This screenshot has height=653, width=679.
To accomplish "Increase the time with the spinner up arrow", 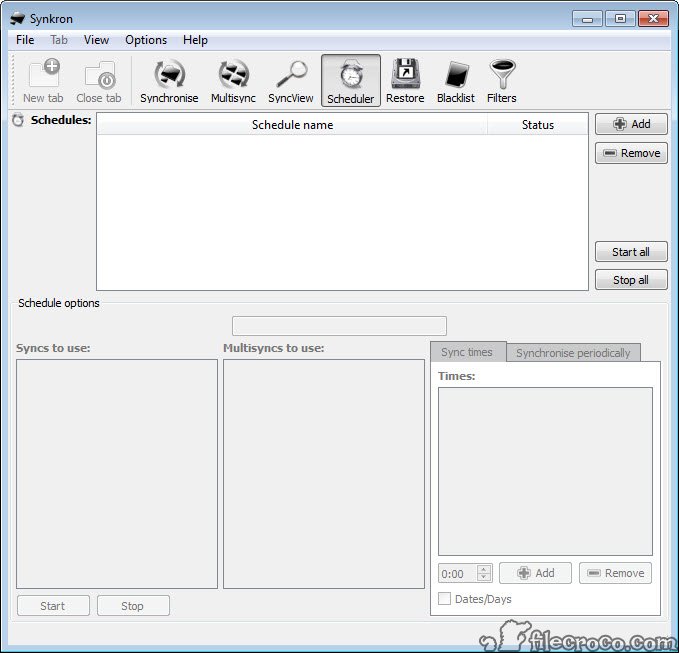I will point(484,569).
